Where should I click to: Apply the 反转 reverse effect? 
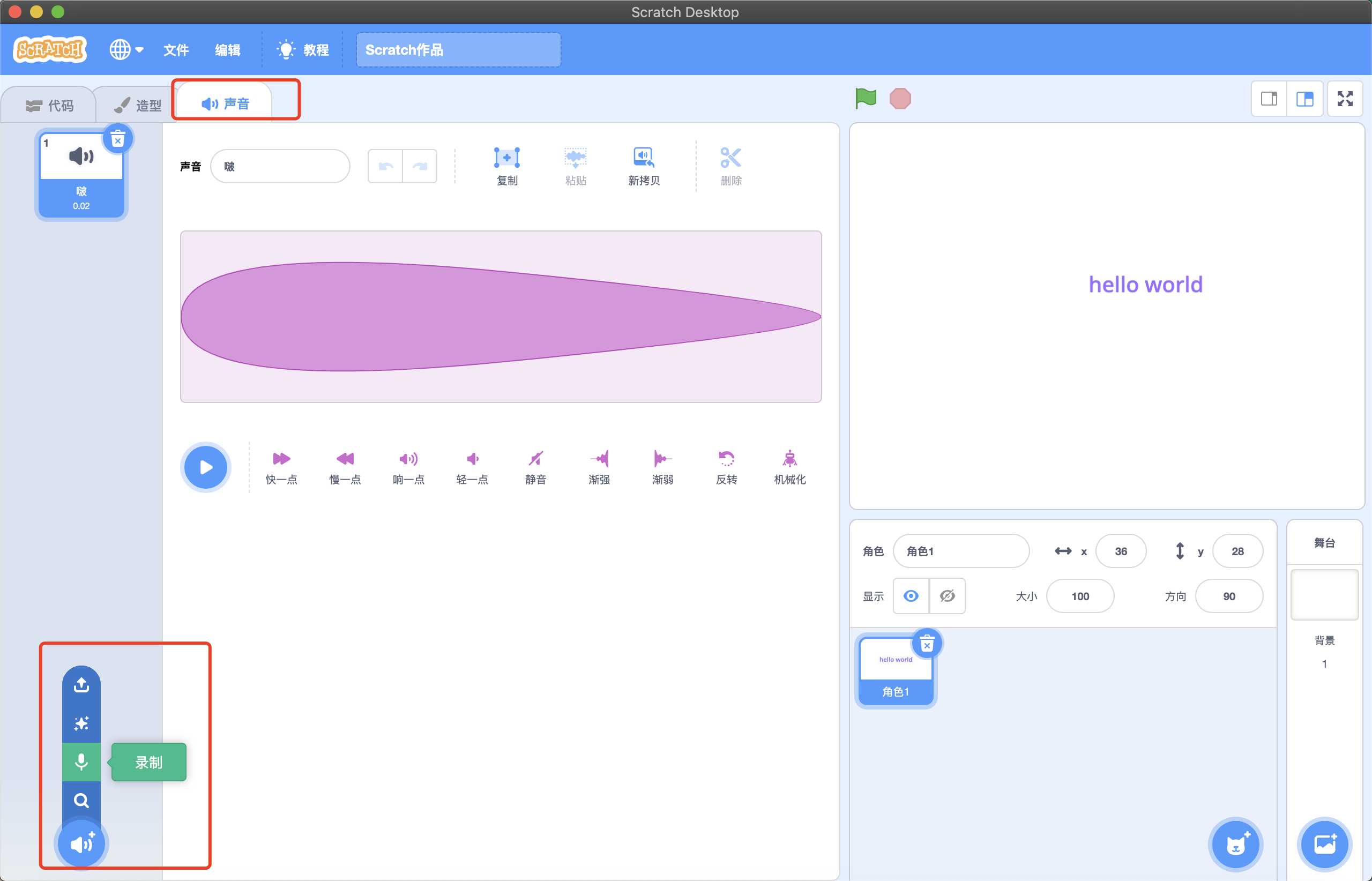click(727, 467)
